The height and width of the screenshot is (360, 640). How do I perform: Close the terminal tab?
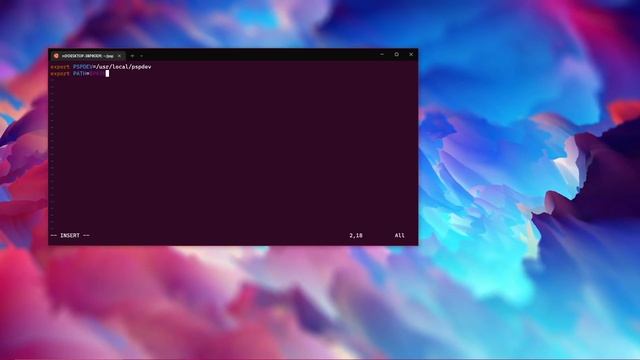pos(120,56)
